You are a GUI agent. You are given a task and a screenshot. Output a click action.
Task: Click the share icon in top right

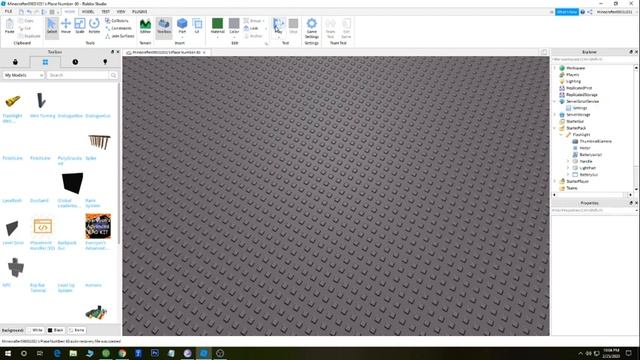pos(590,12)
